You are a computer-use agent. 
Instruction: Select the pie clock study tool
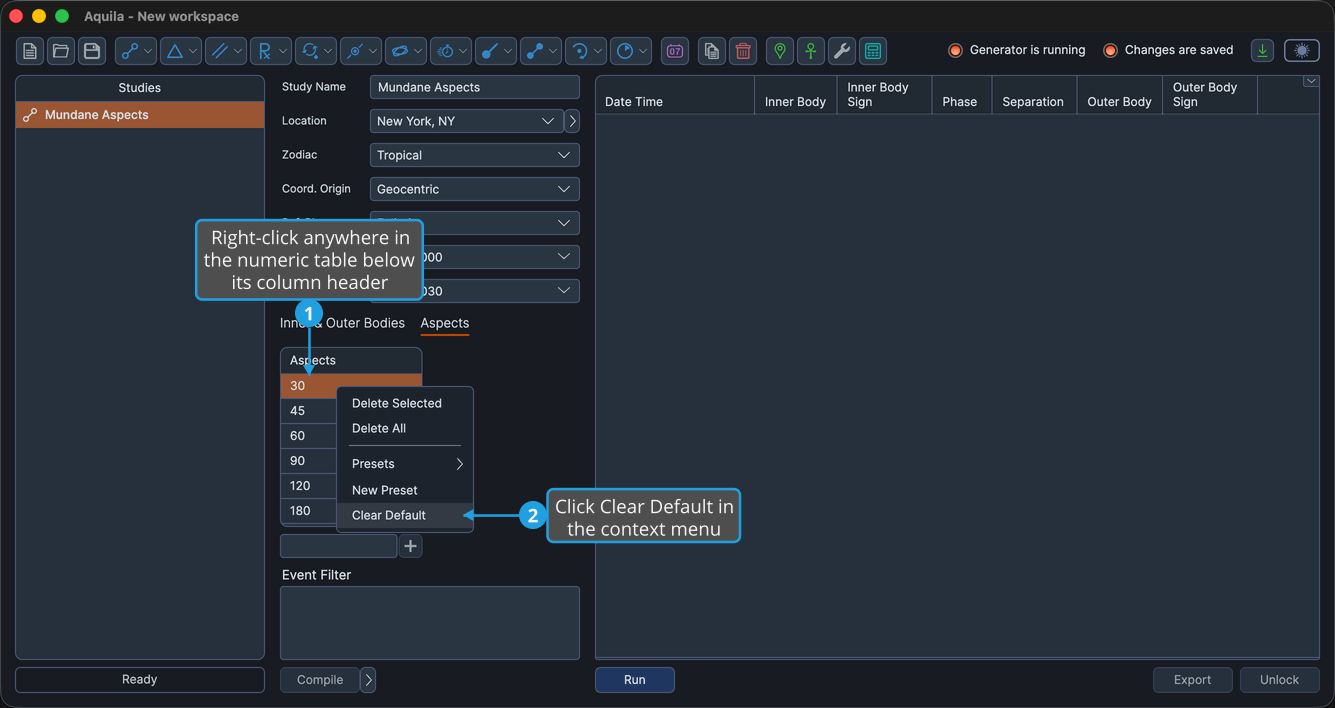point(625,51)
